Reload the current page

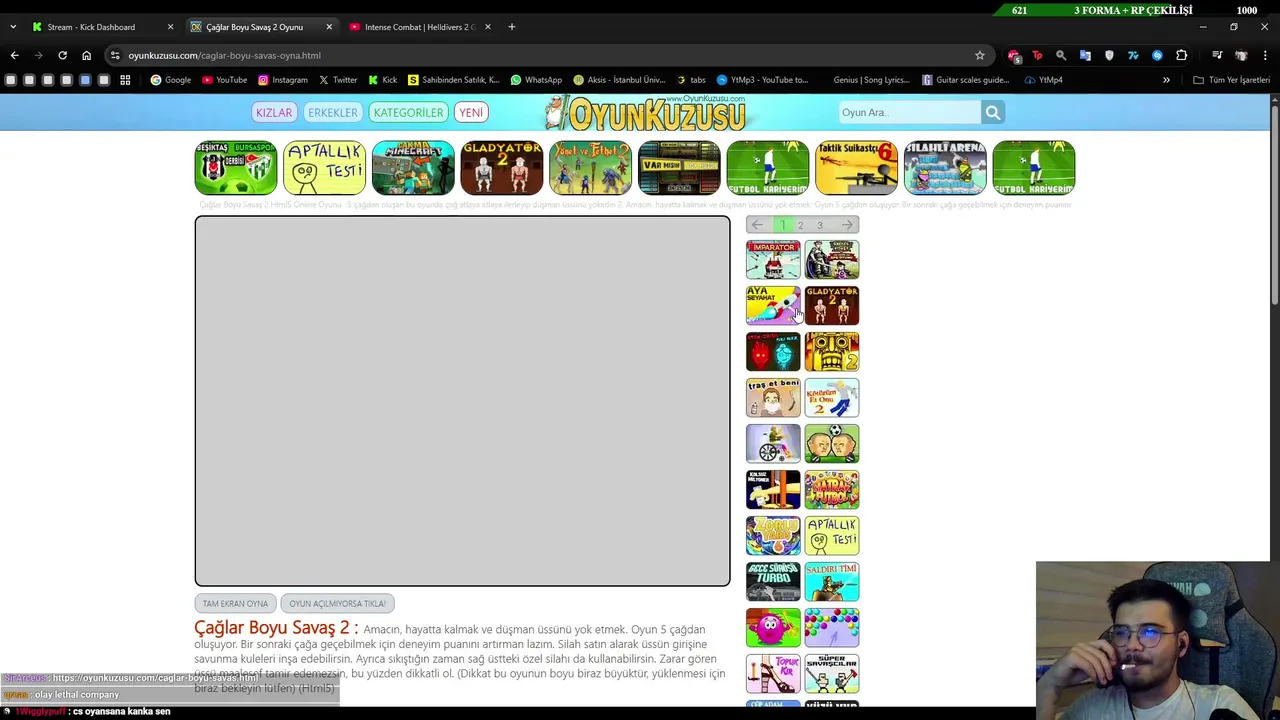click(62, 55)
